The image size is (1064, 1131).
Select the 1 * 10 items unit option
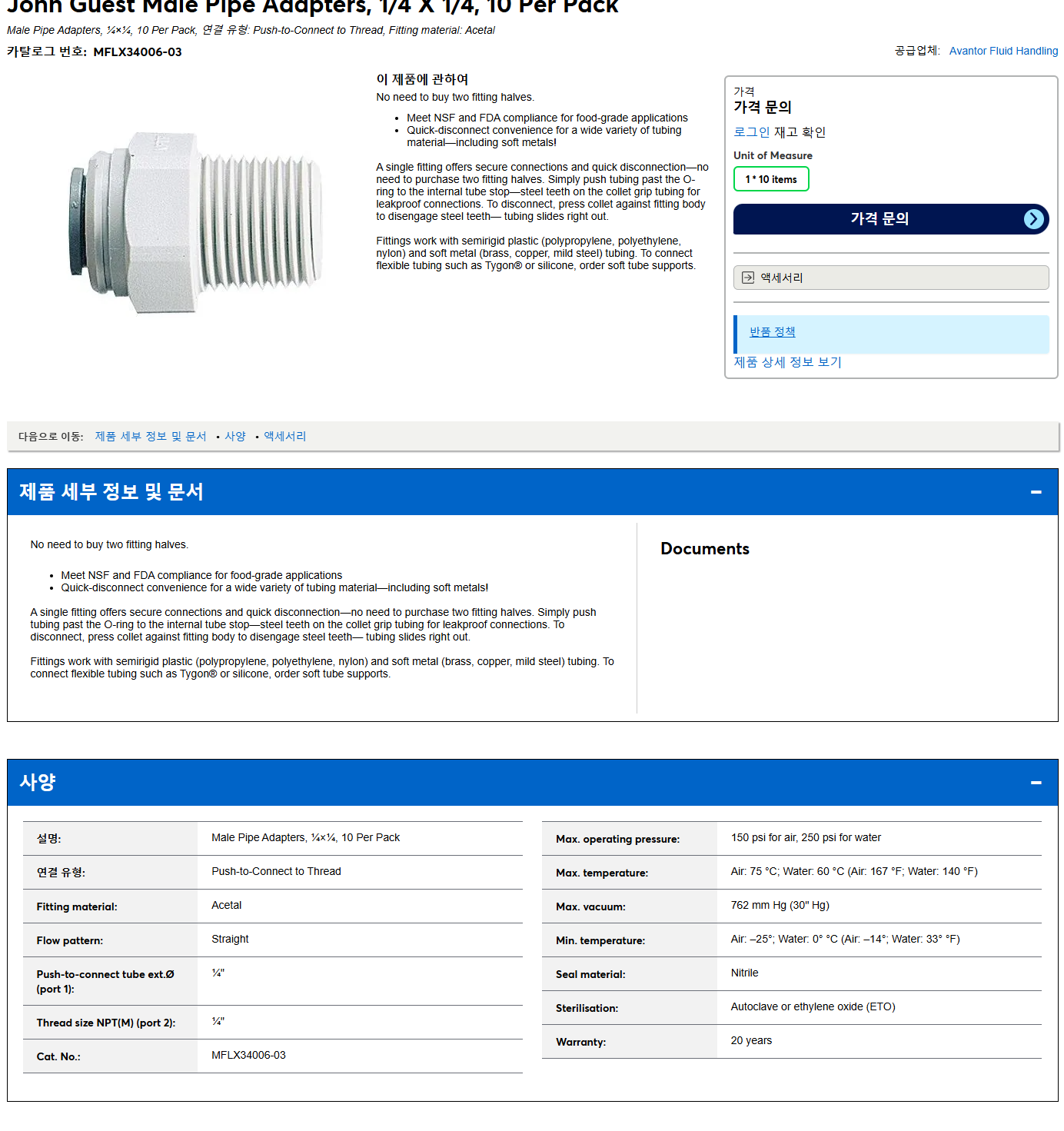point(771,179)
